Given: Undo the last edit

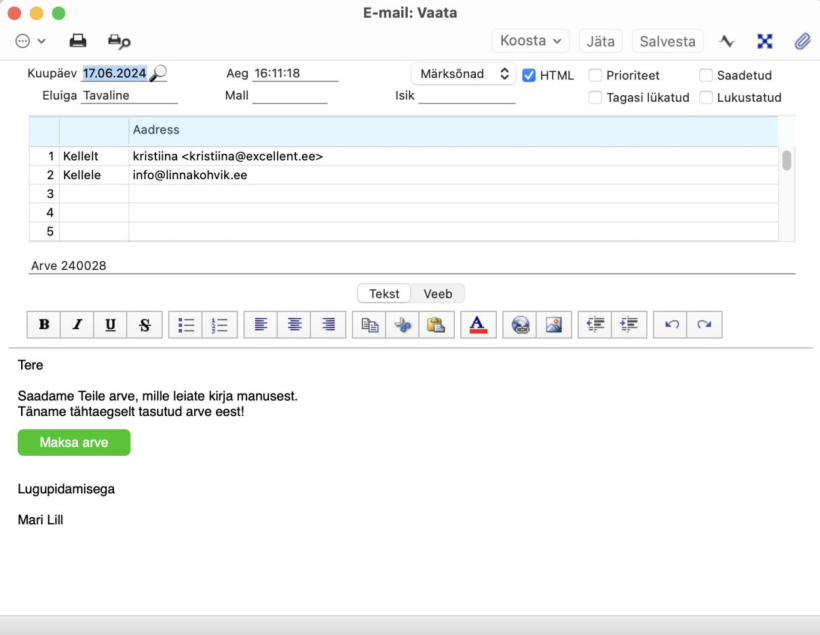Looking at the screenshot, I should [x=671, y=325].
